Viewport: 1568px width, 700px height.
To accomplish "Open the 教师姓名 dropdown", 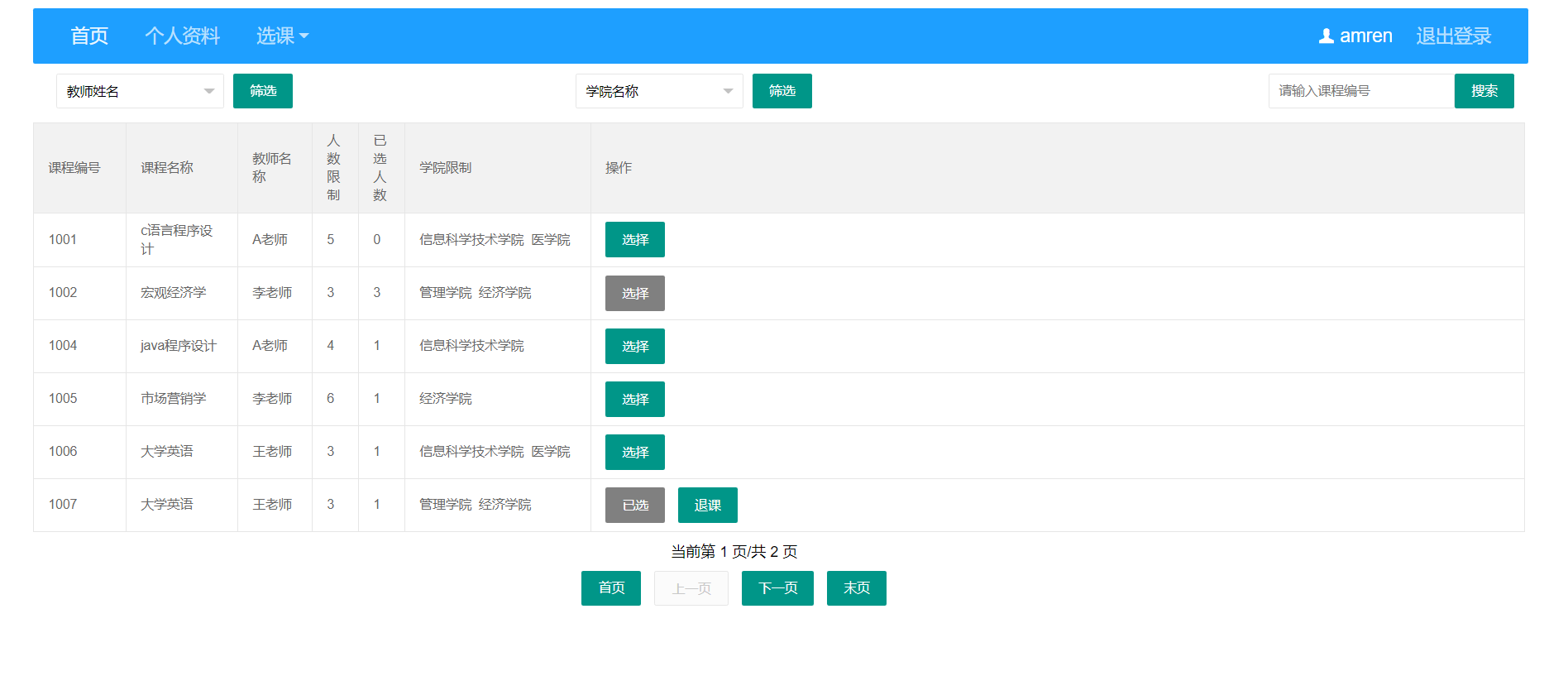I will [140, 91].
